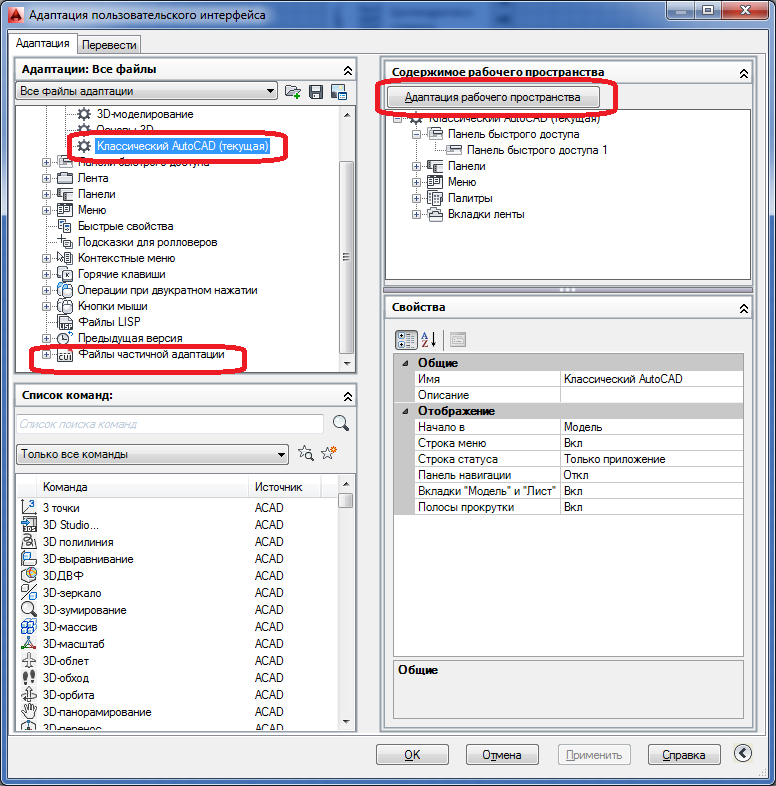Switch to the Перевести tab
Image resolution: width=776 pixels, height=786 pixels.
tap(109, 45)
